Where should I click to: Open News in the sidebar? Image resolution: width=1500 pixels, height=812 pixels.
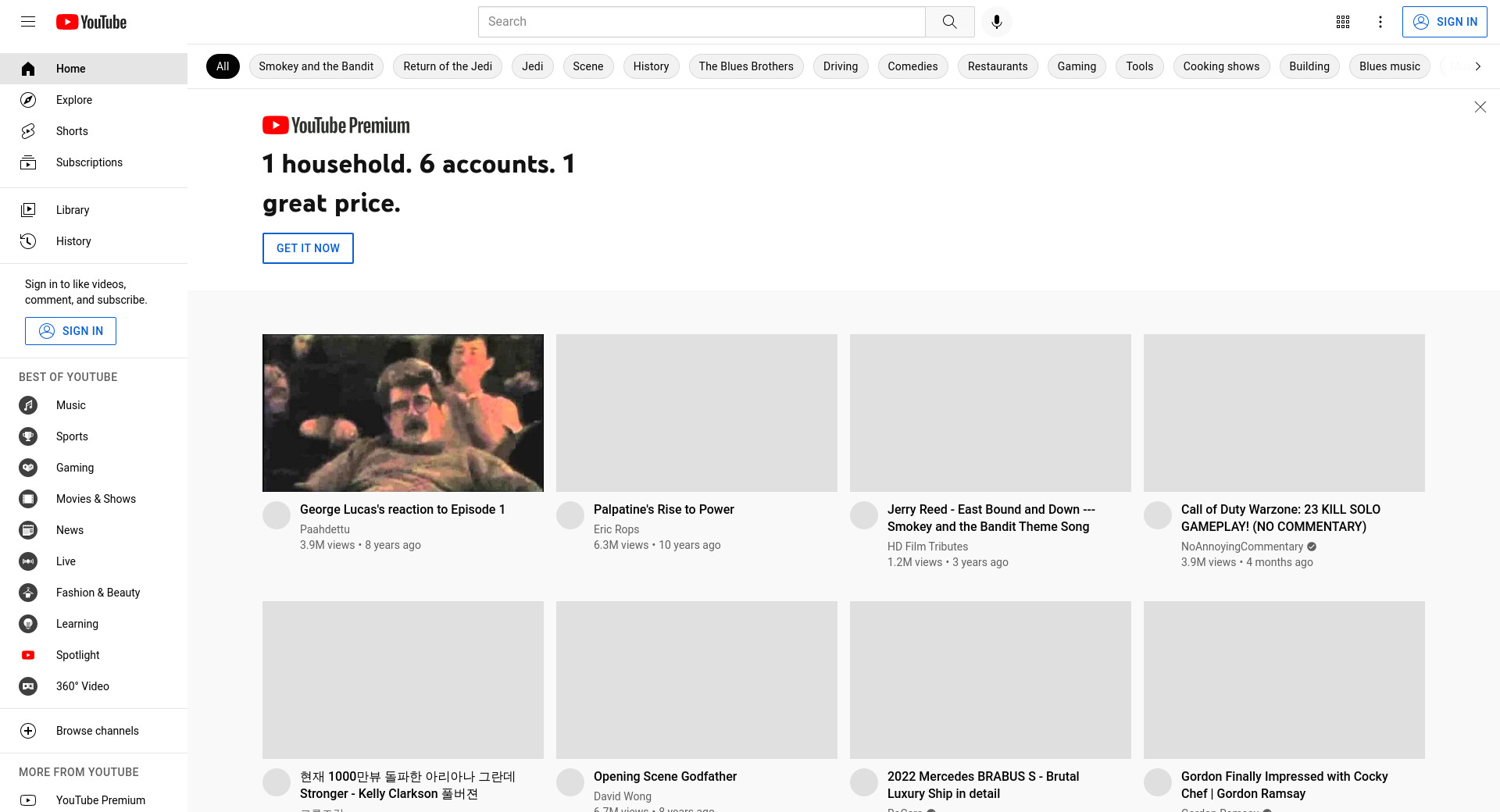click(x=94, y=530)
